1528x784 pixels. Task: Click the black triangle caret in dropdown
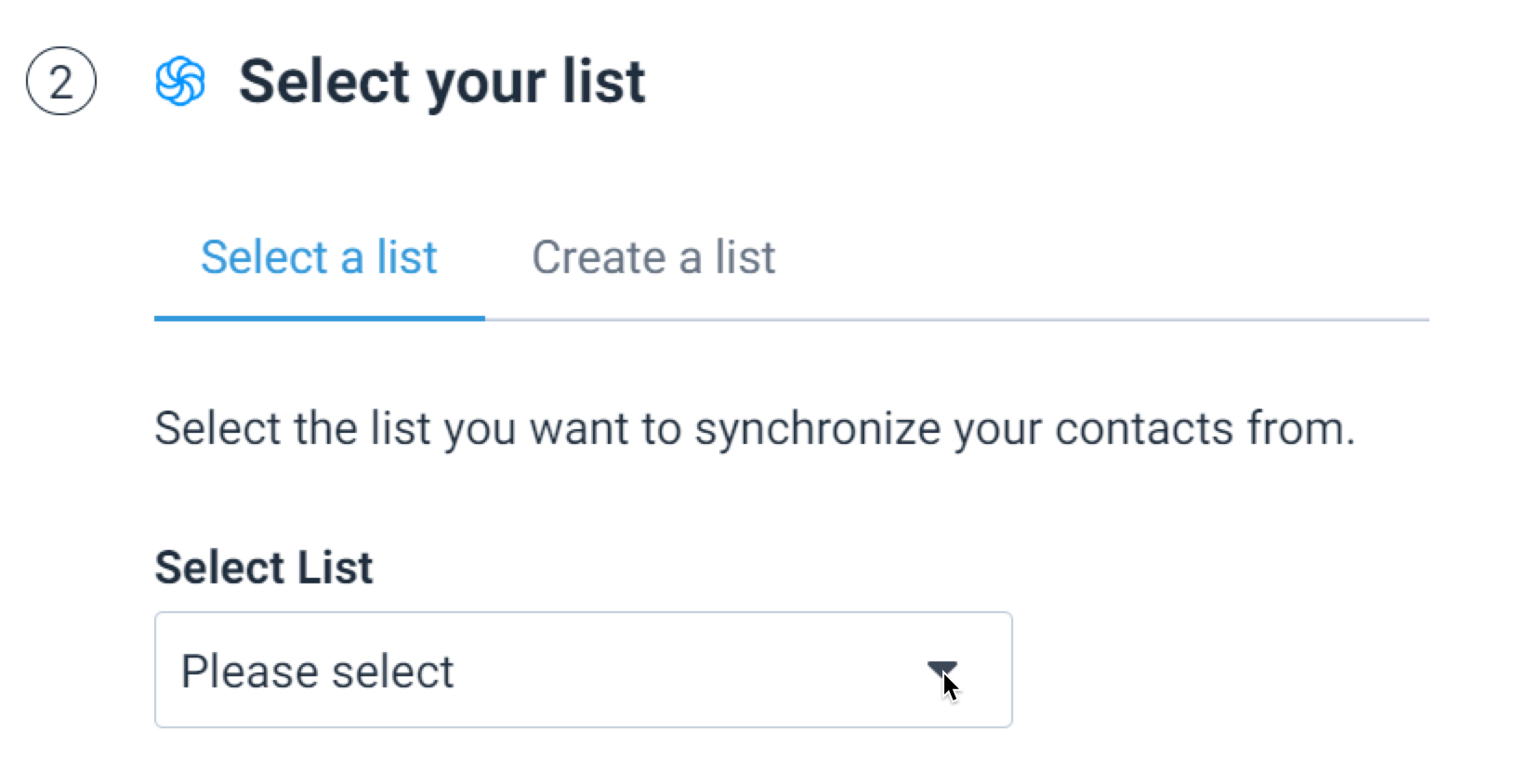point(942,670)
